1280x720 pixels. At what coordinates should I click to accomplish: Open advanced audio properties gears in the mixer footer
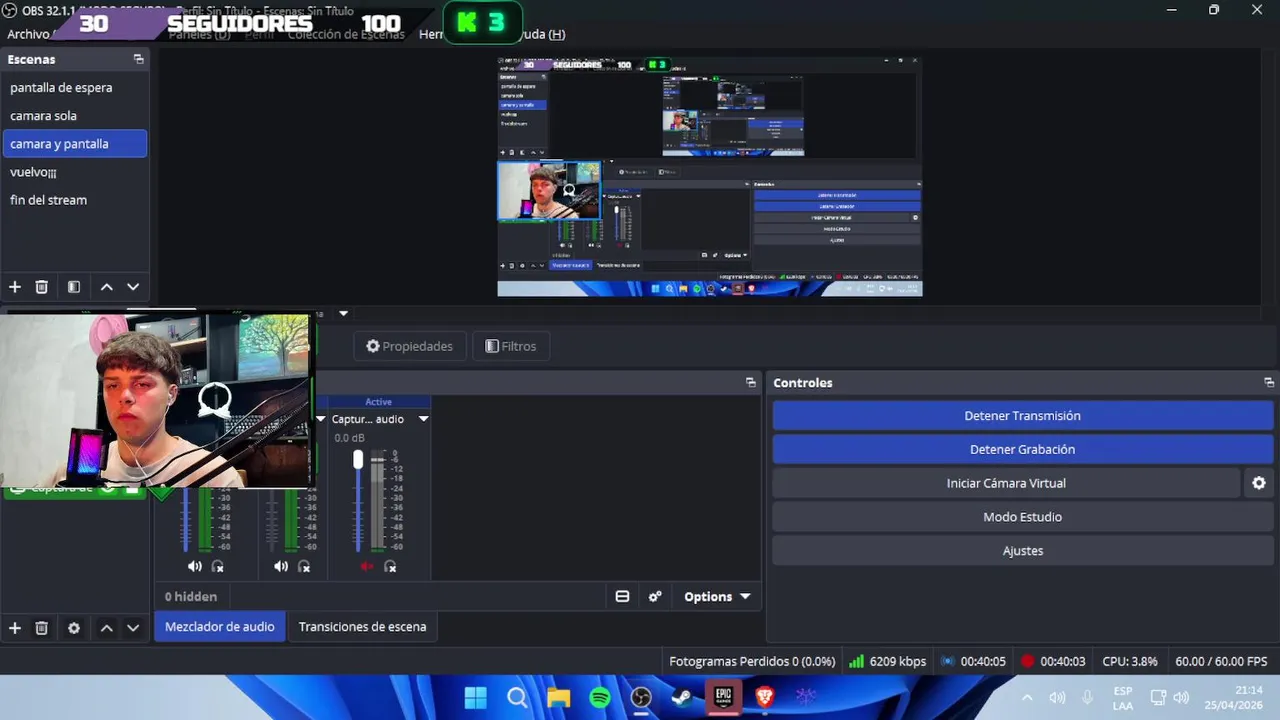[x=655, y=597]
